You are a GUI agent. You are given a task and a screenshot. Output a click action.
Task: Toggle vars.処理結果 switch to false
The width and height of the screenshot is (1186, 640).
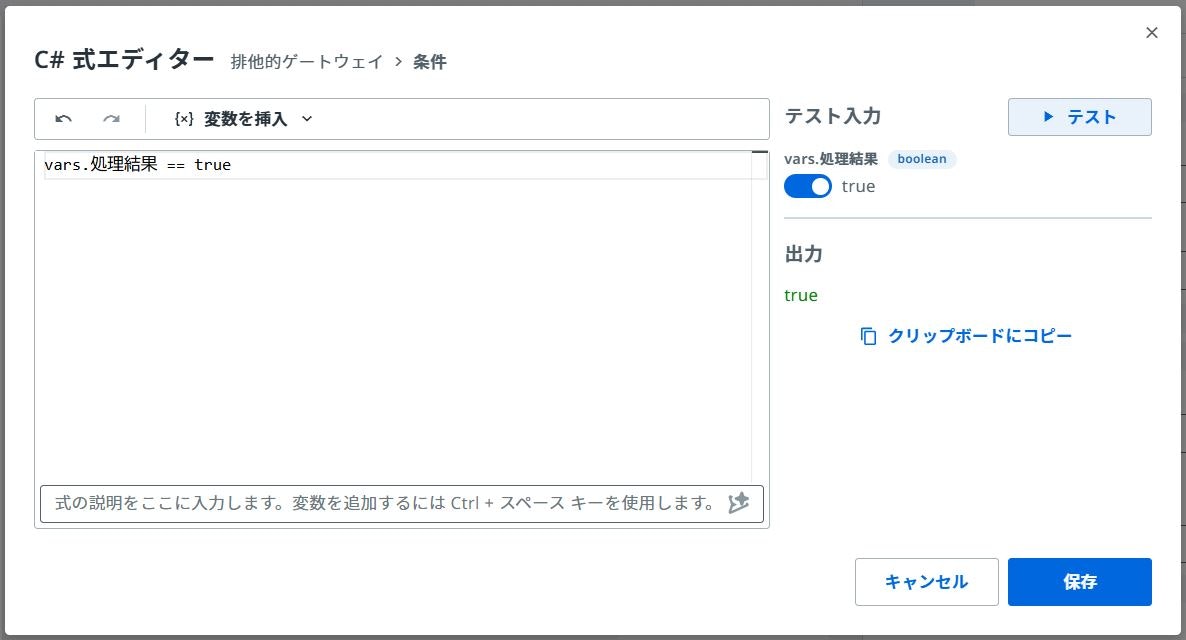808,186
